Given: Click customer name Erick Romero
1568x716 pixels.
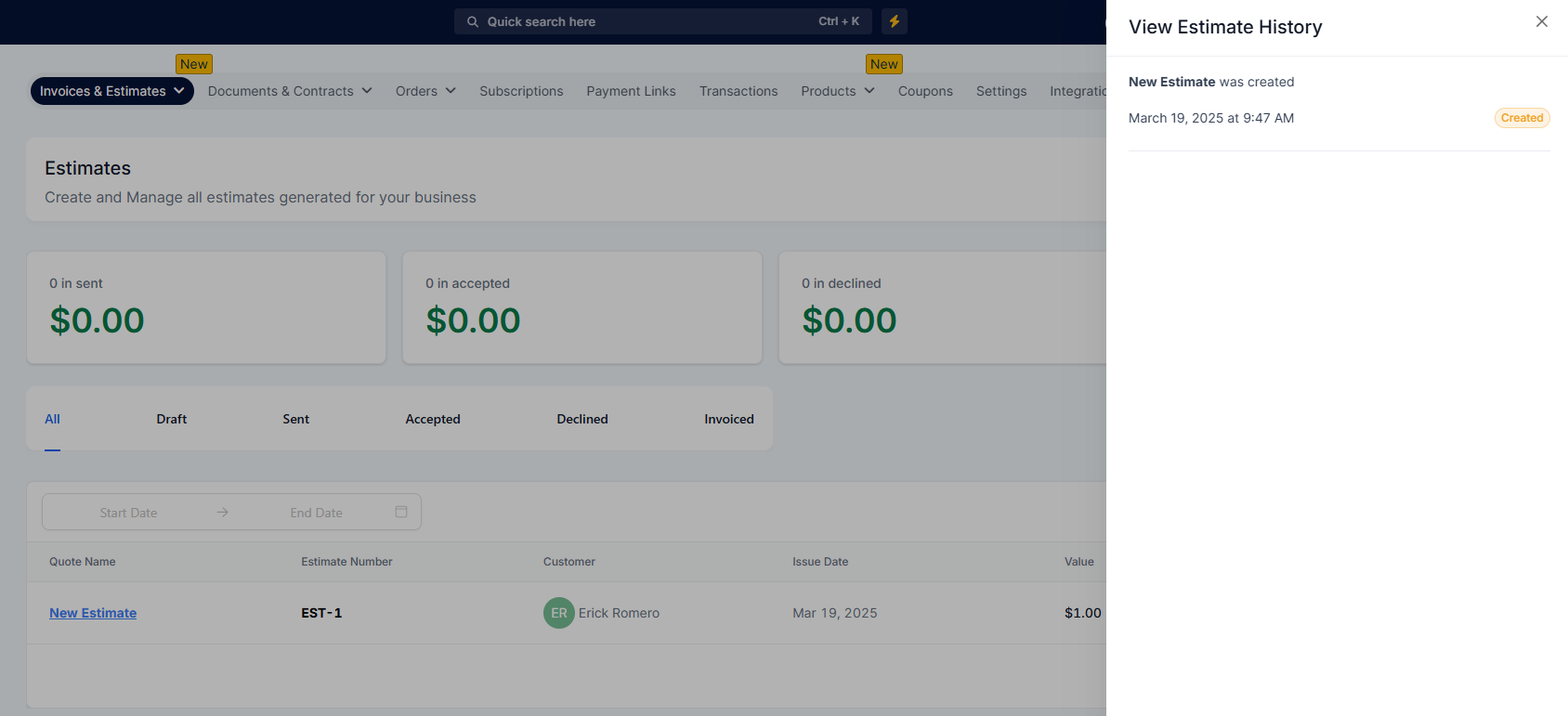Looking at the screenshot, I should 619,613.
